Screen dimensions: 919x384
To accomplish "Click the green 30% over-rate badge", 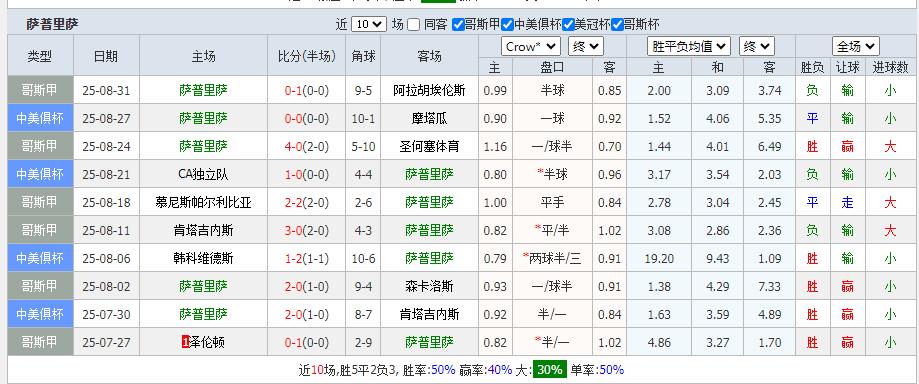I will pos(549,370).
